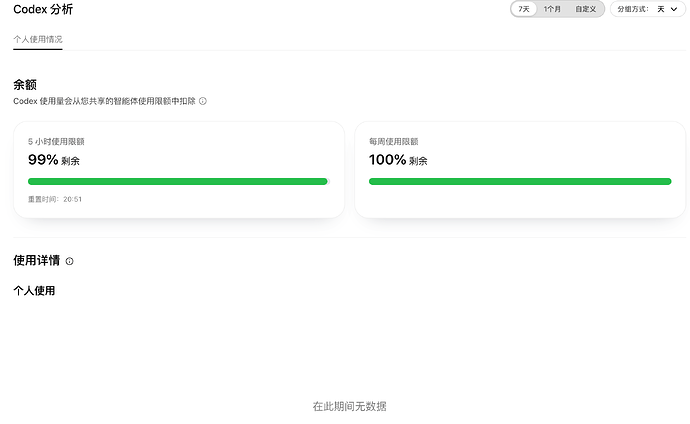690x424 pixels.
Task: Click the 5 小时使用限额 progress bar
Action: (179, 182)
